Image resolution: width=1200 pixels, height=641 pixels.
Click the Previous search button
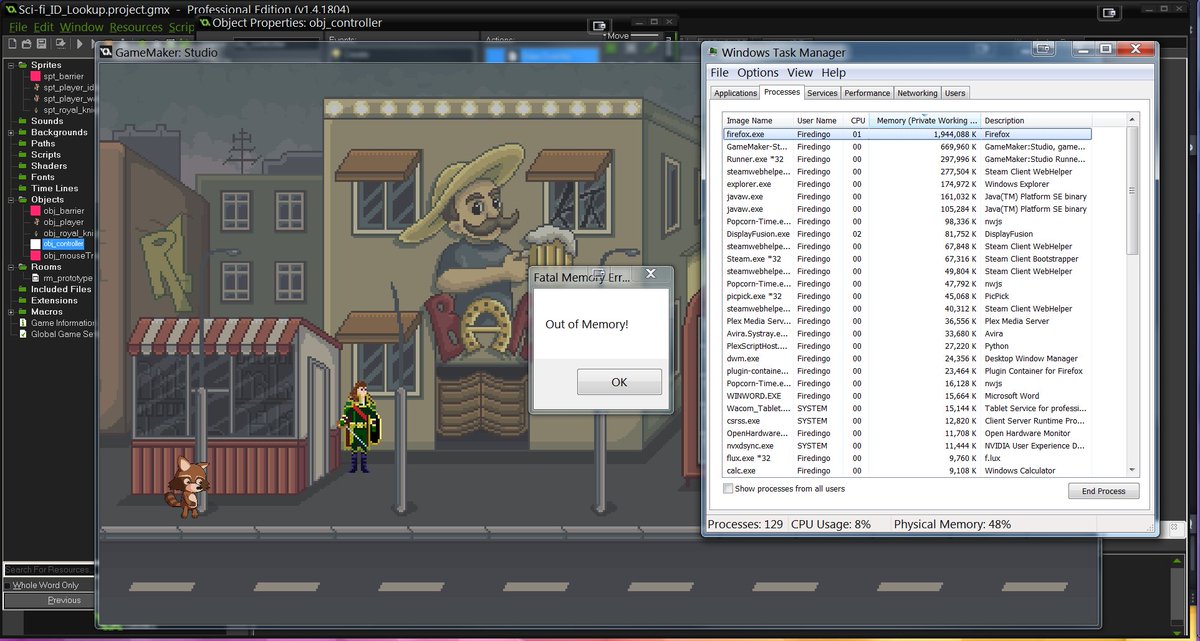point(51,600)
